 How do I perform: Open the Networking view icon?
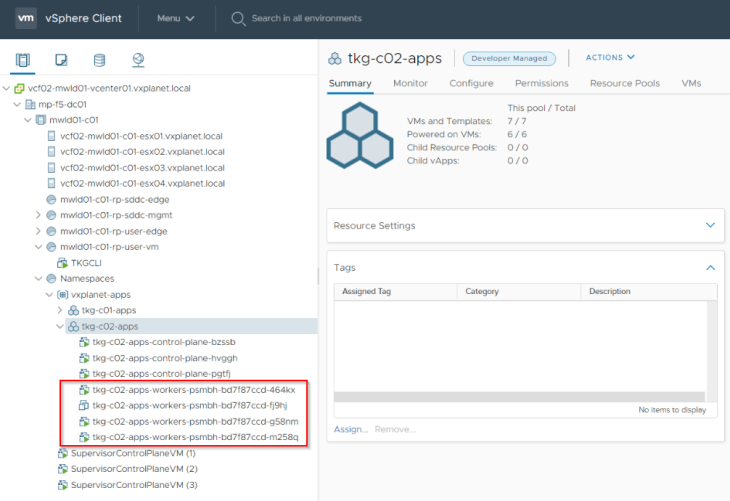click(138, 60)
